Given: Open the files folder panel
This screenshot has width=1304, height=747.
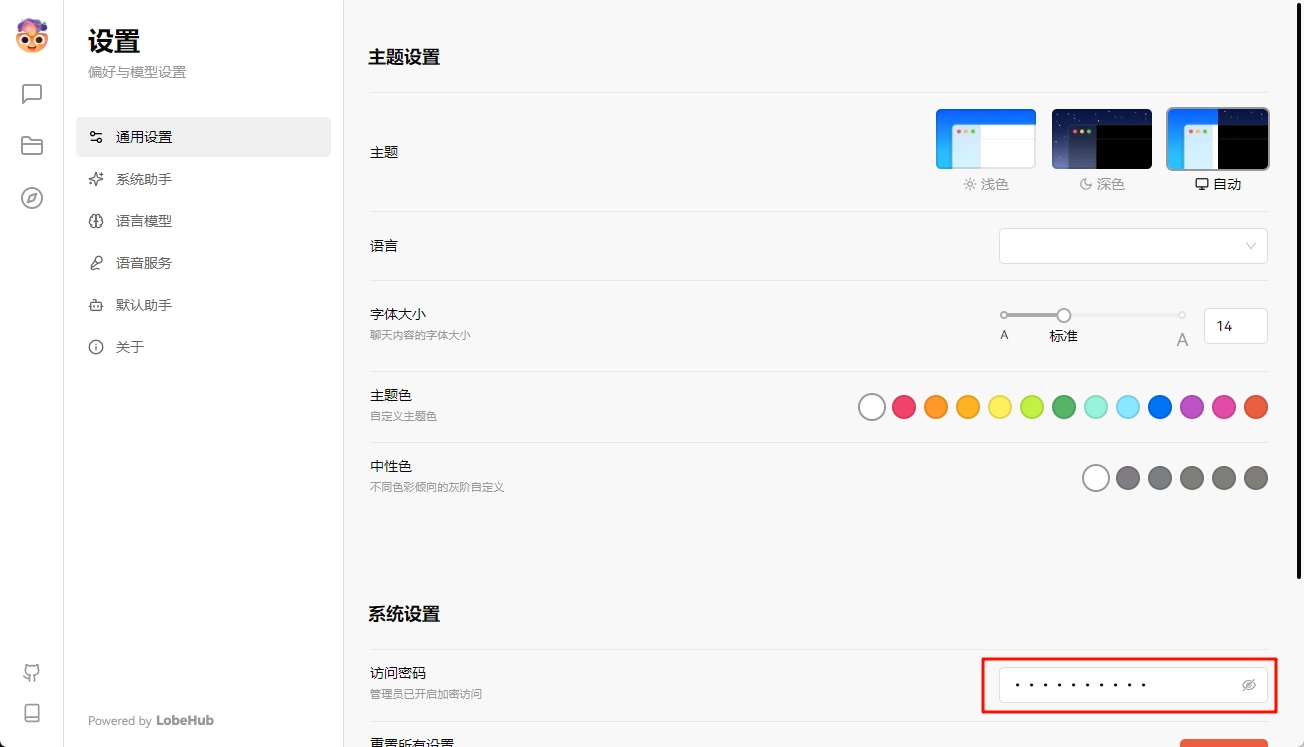Looking at the screenshot, I should (x=31, y=145).
